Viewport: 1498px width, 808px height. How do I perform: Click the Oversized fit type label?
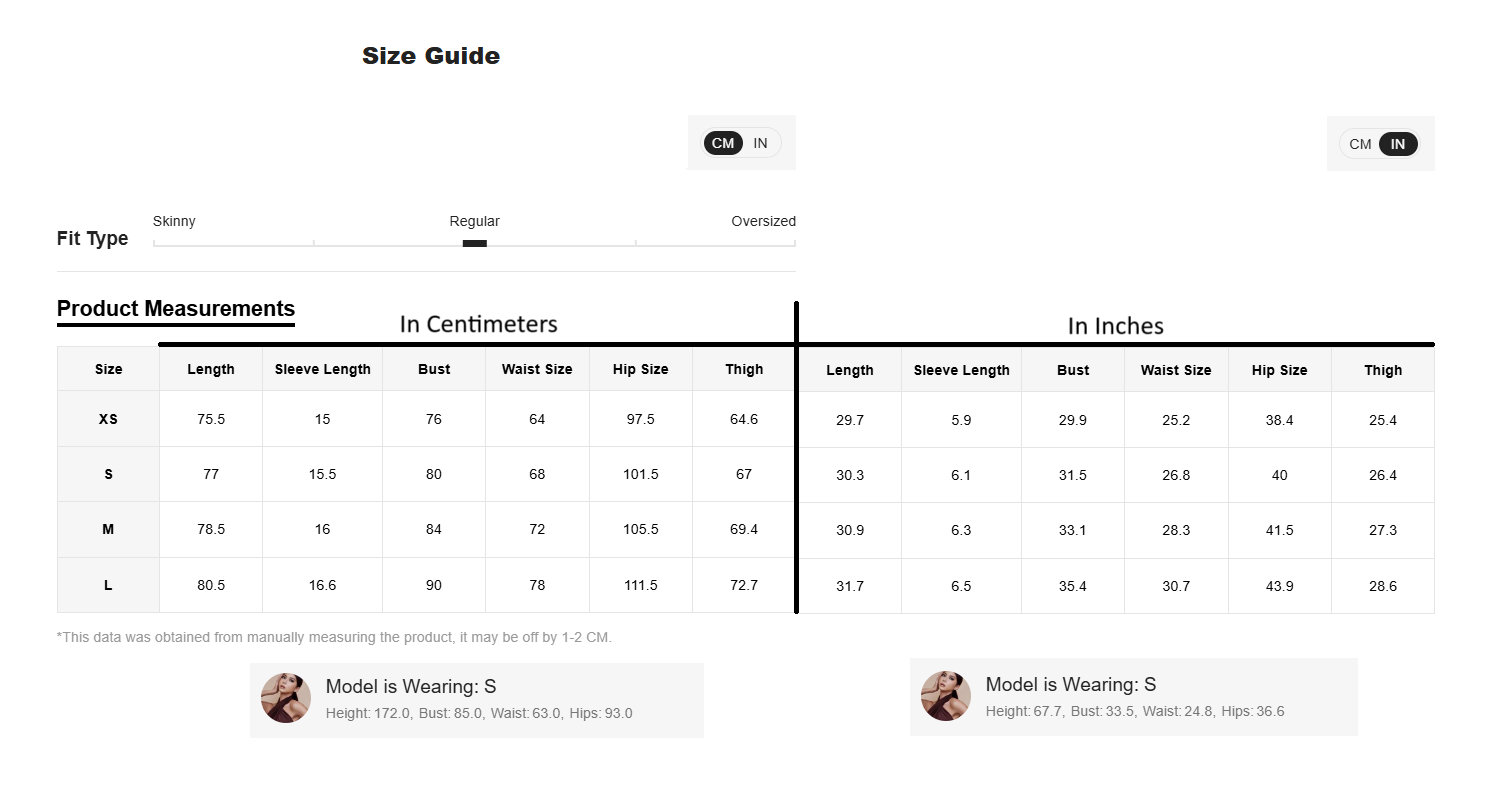(x=763, y=221)
